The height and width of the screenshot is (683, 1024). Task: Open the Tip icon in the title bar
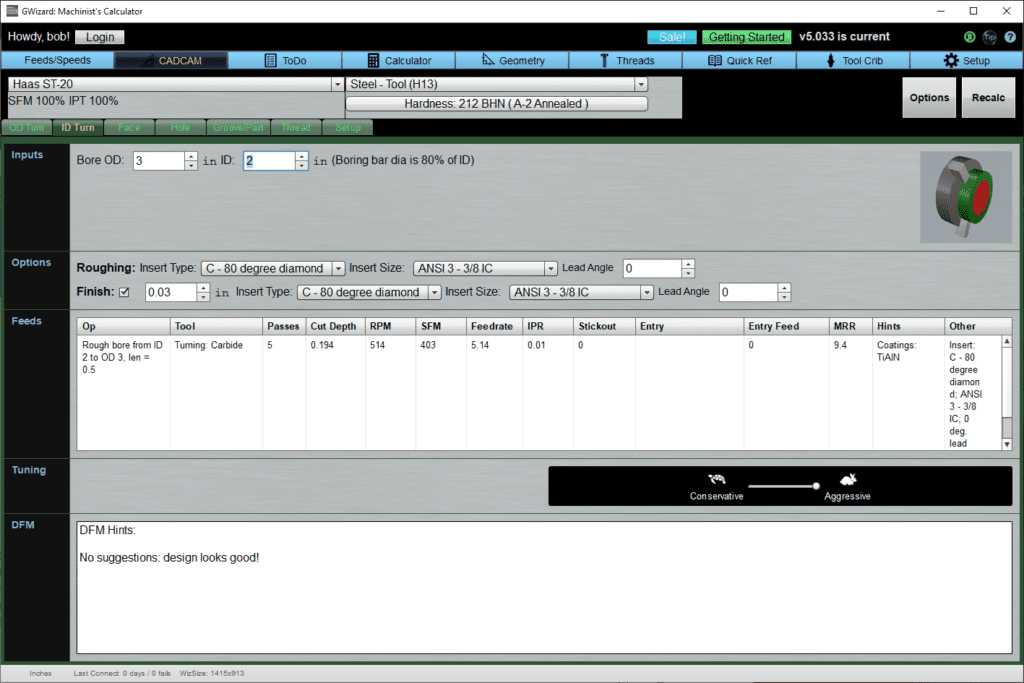point(991,37)
